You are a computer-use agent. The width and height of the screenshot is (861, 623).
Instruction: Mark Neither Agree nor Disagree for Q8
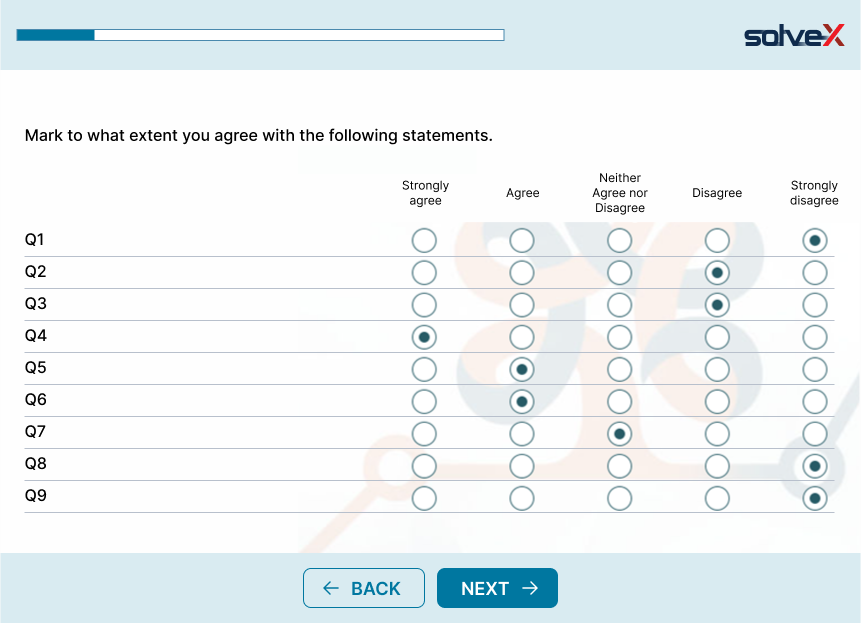620,465
